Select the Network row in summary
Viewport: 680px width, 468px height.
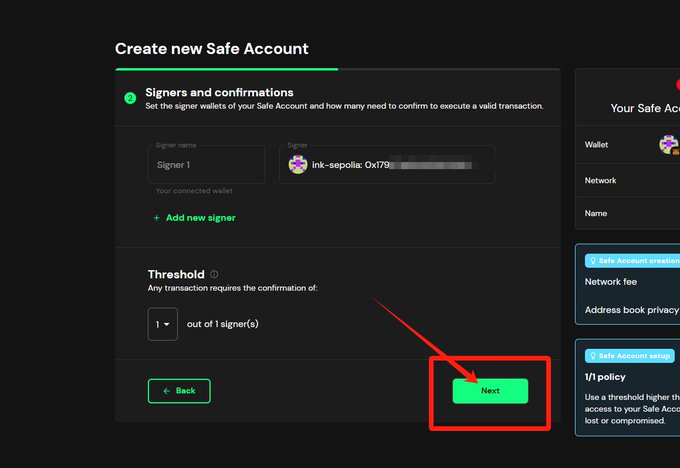click(627, 181)
